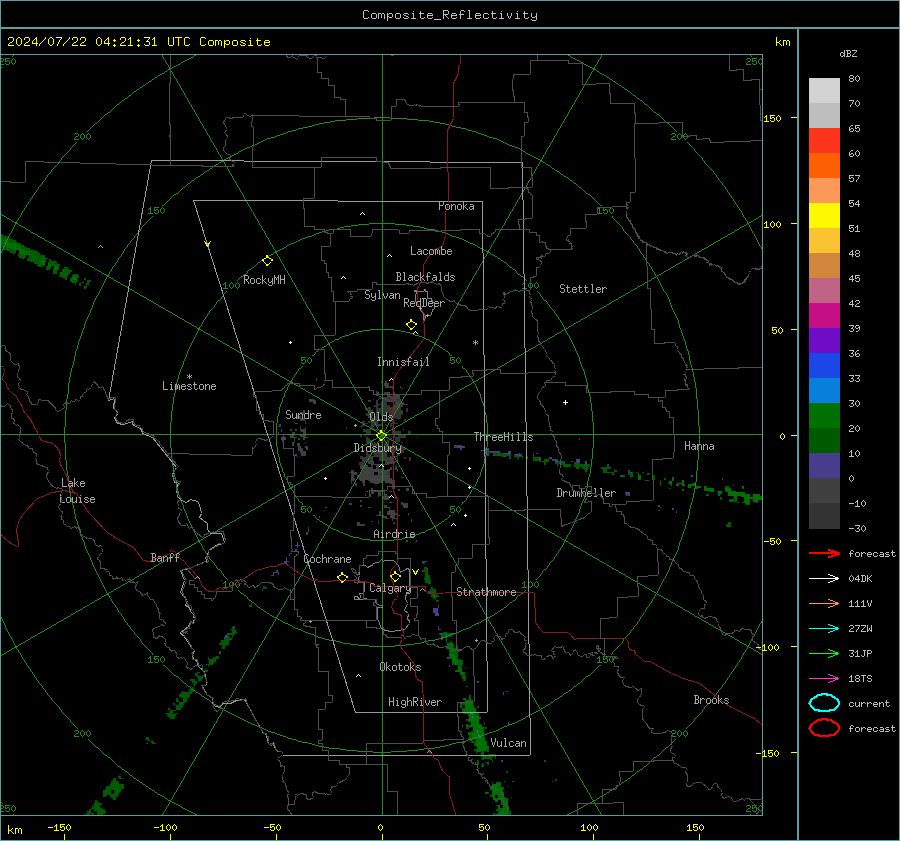
Task: Click the Calgary label
Action: tap(390, 588)
